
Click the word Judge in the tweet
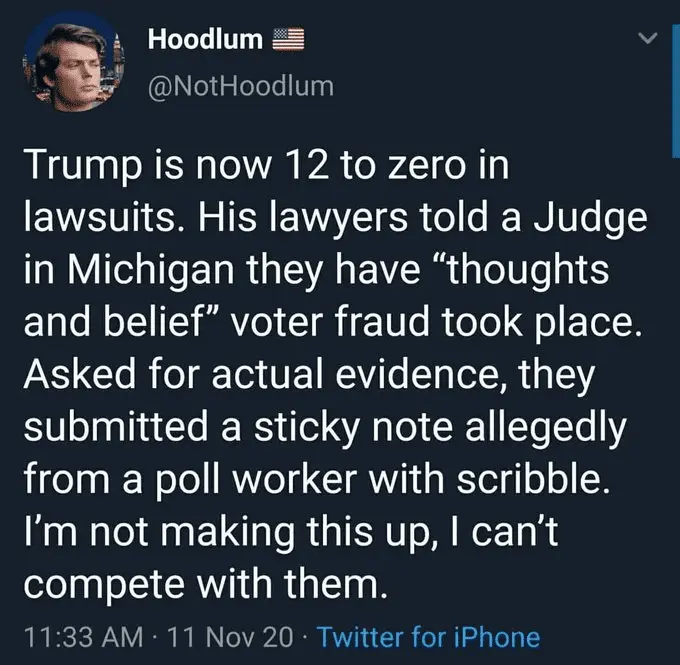pos(598,217)
